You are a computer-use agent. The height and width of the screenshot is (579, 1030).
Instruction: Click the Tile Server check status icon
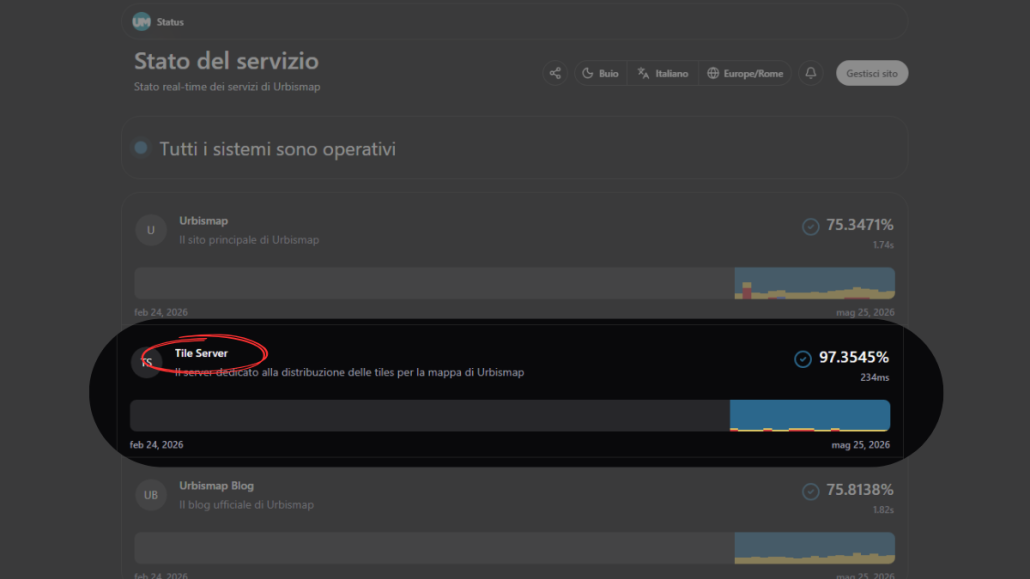803,359
